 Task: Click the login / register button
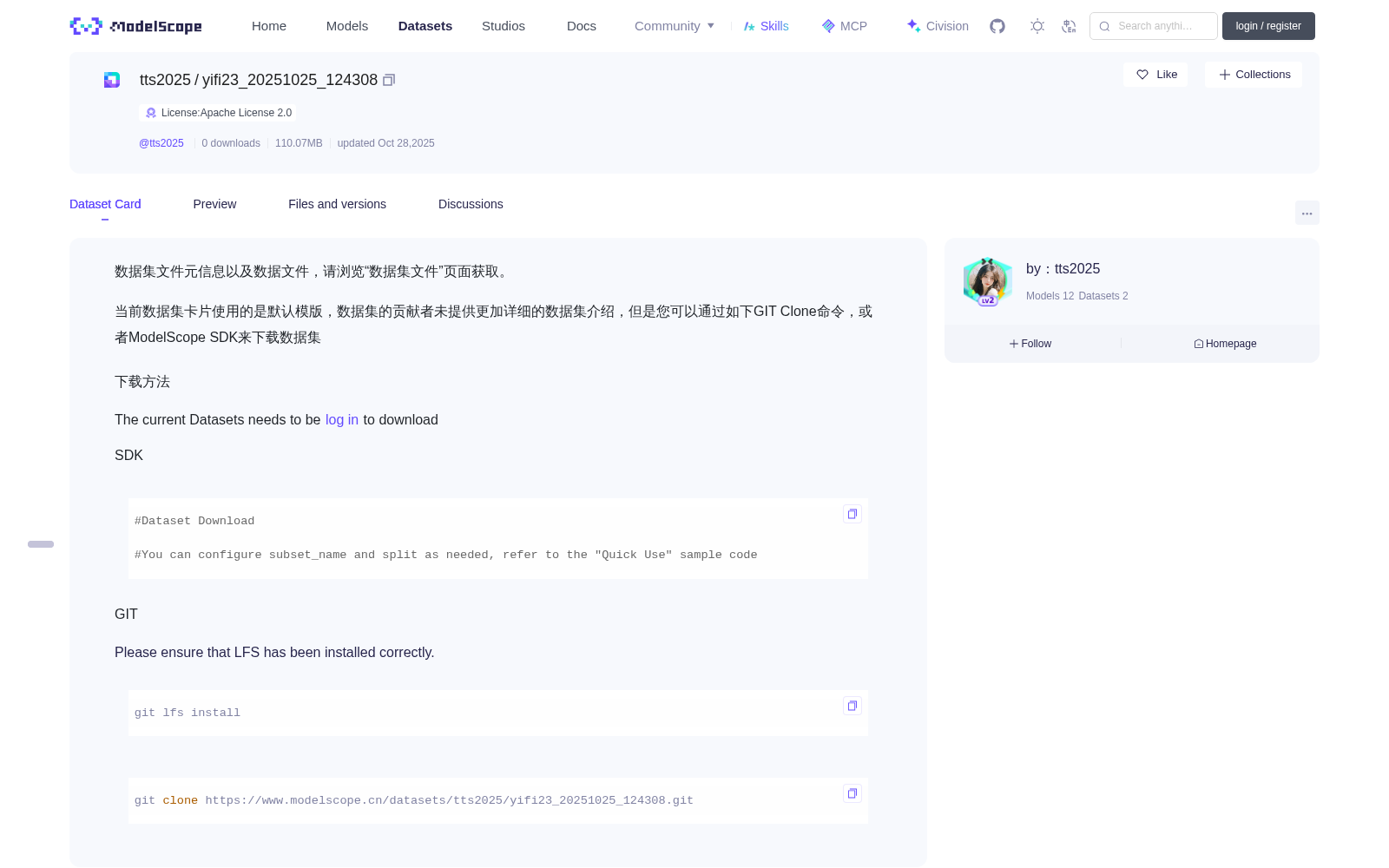click(1268, 26)
